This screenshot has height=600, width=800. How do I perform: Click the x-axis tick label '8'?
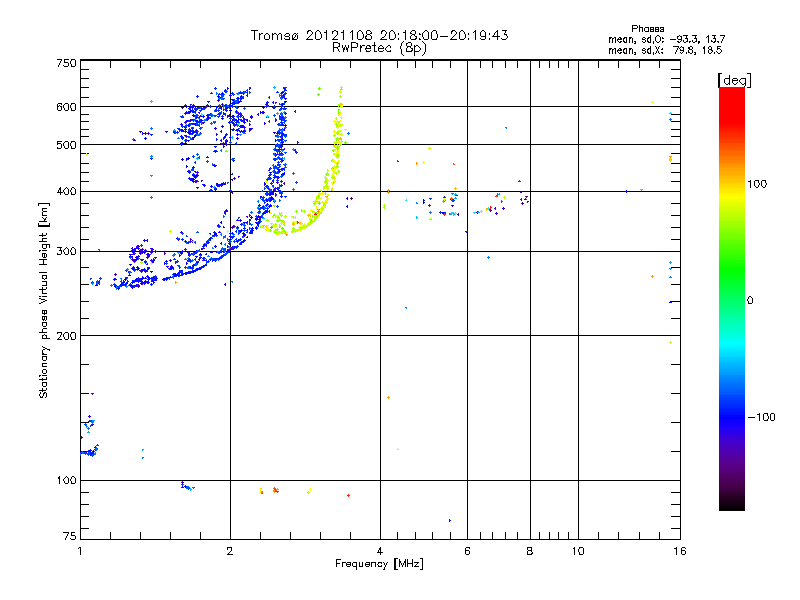click(x=530, y=551)
